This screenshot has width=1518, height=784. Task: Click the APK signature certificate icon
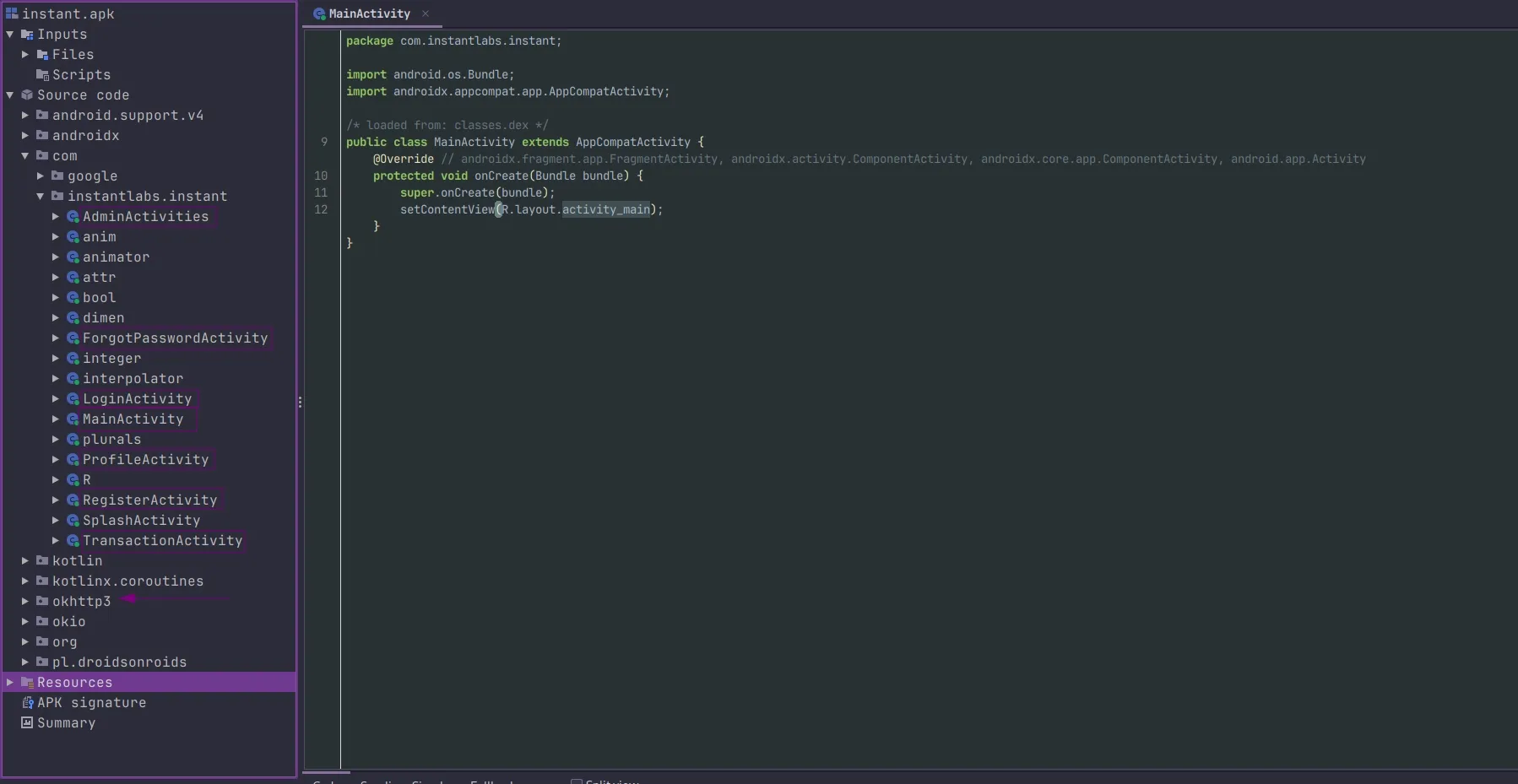coord(27,703)
